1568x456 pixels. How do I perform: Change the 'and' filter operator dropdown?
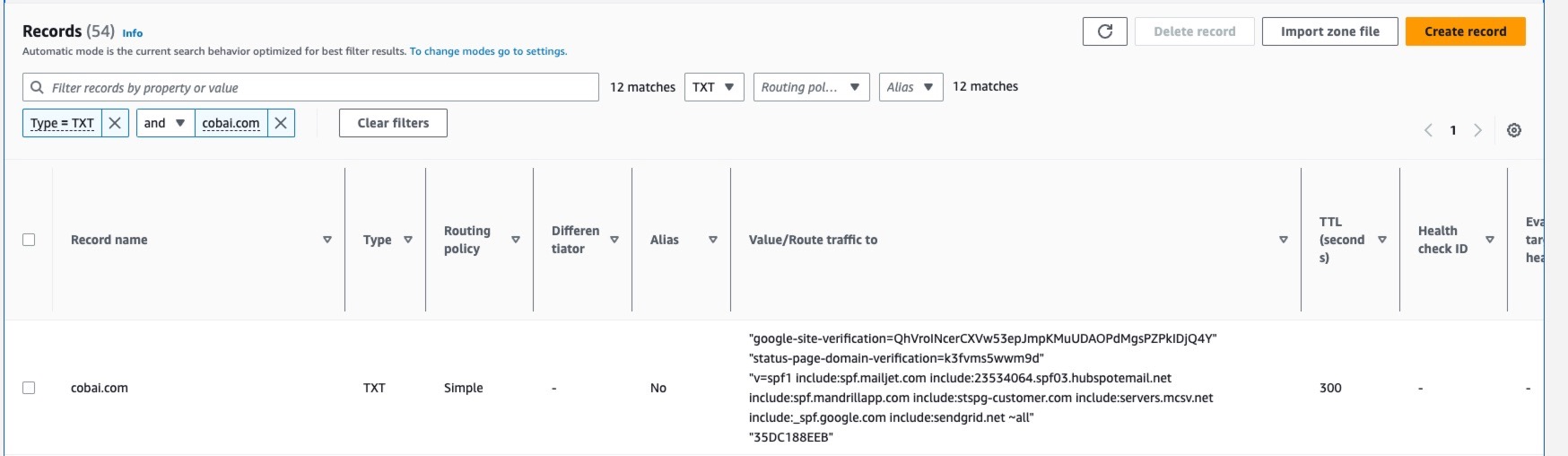(165, 123)
